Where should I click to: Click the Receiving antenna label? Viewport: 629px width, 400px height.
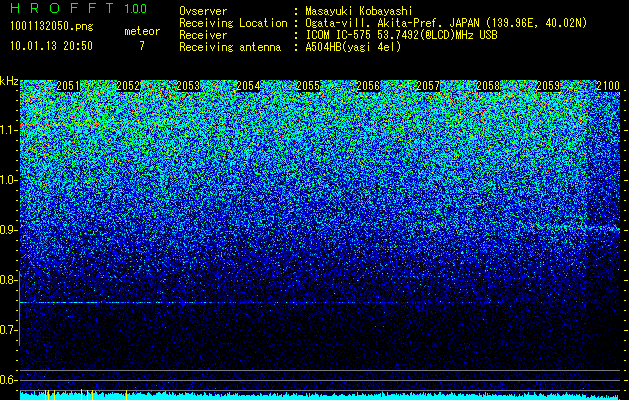[x=230, y=47]
